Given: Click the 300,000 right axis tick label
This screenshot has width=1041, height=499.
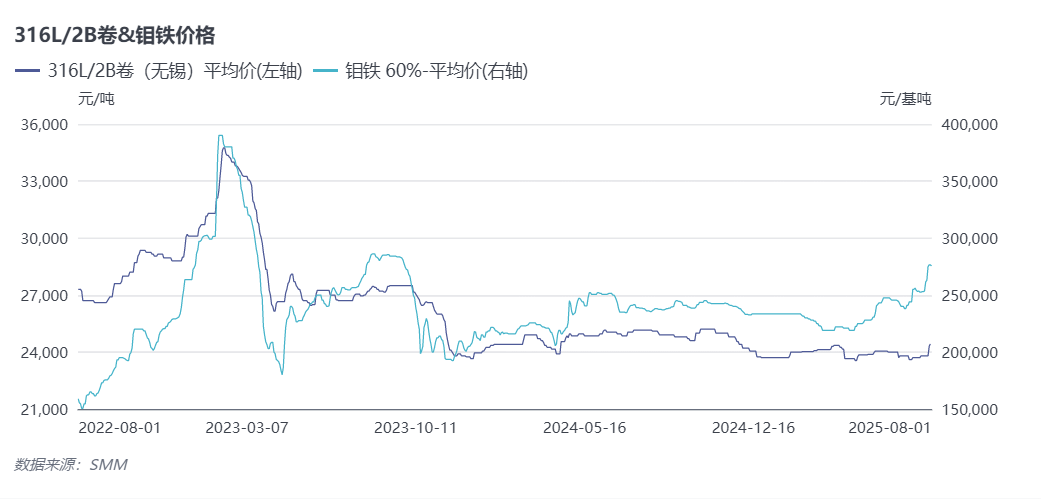Looking at the screenshot, I should click(968, 239).
